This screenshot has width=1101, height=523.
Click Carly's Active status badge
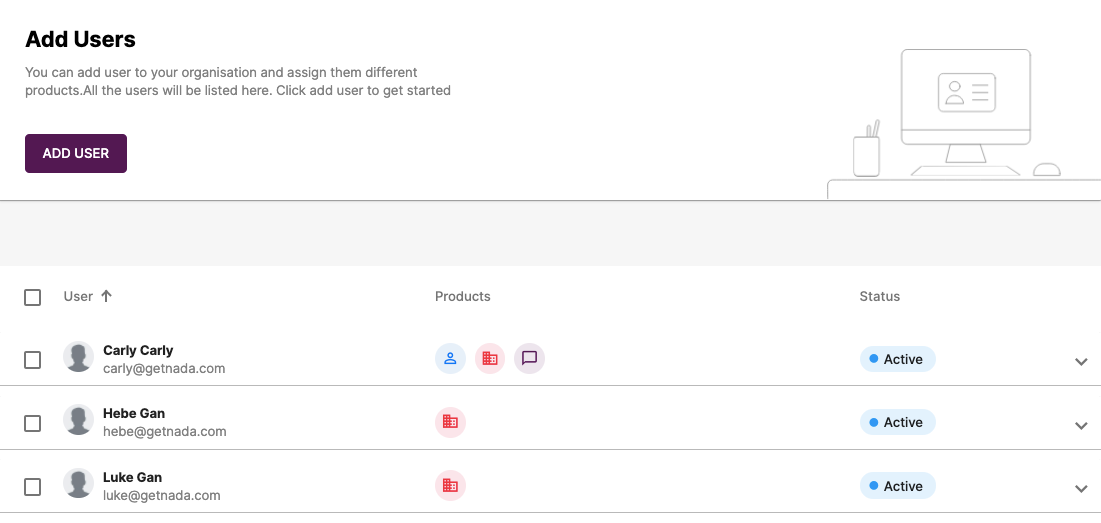tap(898, 359)
